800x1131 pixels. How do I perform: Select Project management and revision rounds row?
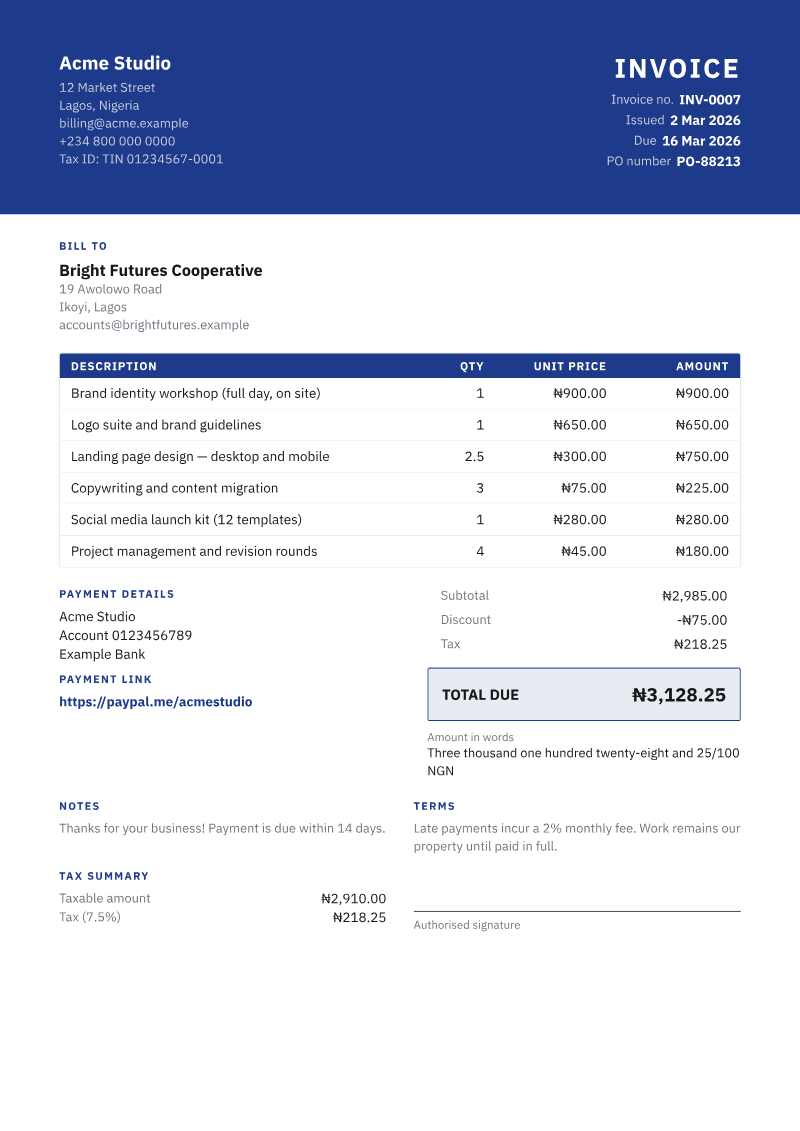(x=400, y=551)
